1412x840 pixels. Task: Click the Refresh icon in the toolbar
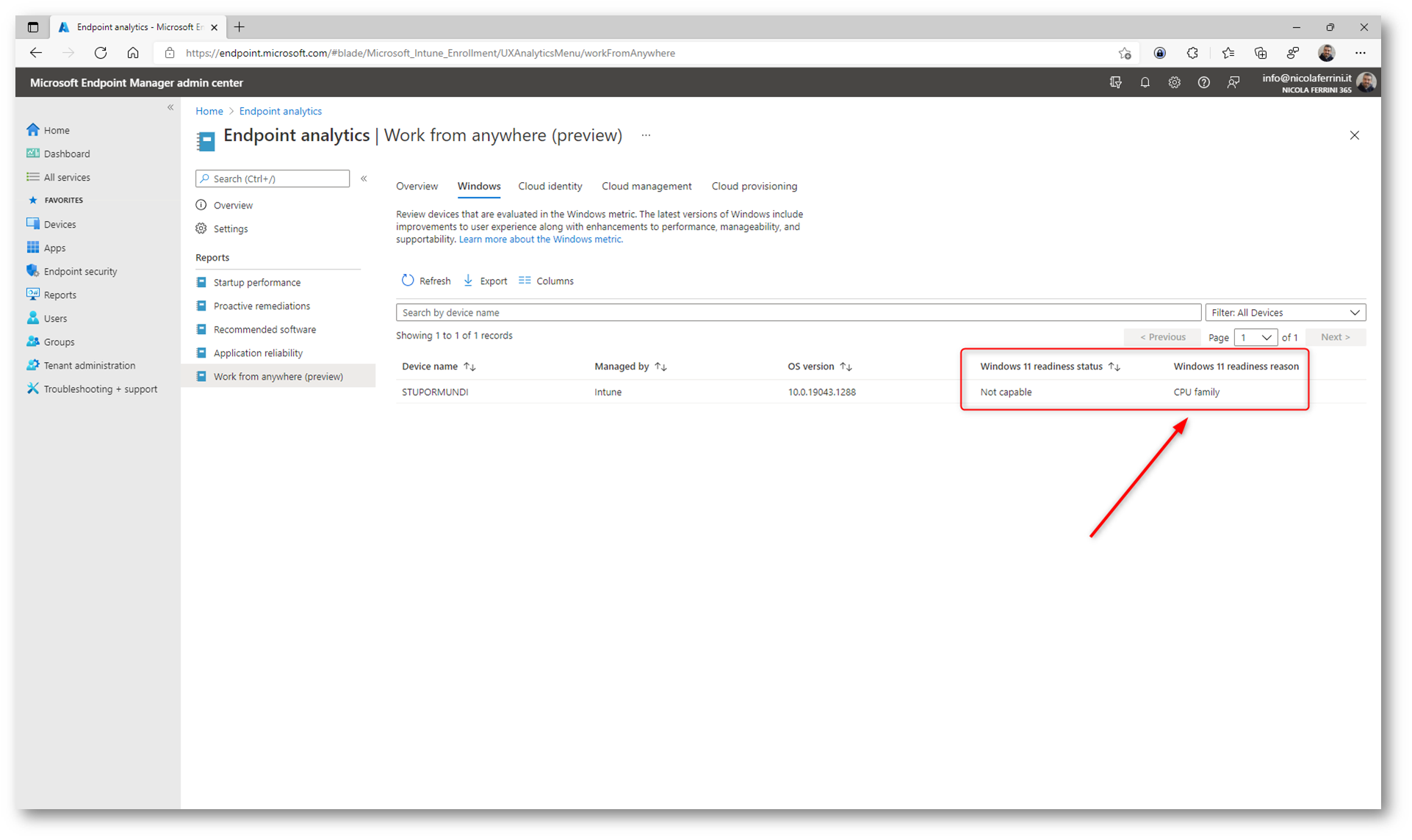(x=408, y=280)
